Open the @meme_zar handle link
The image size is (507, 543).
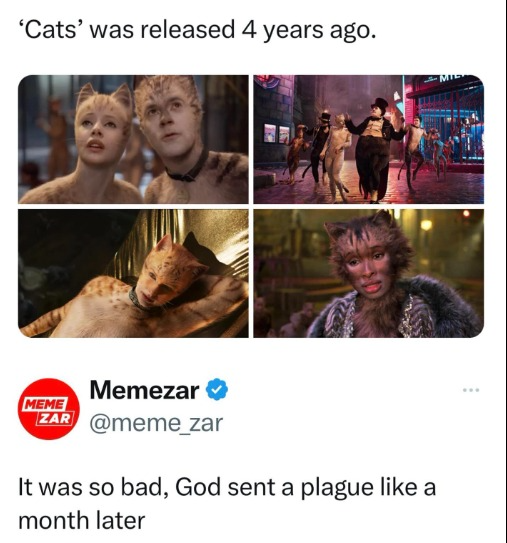pyautogui.click(x=156, y=423)
